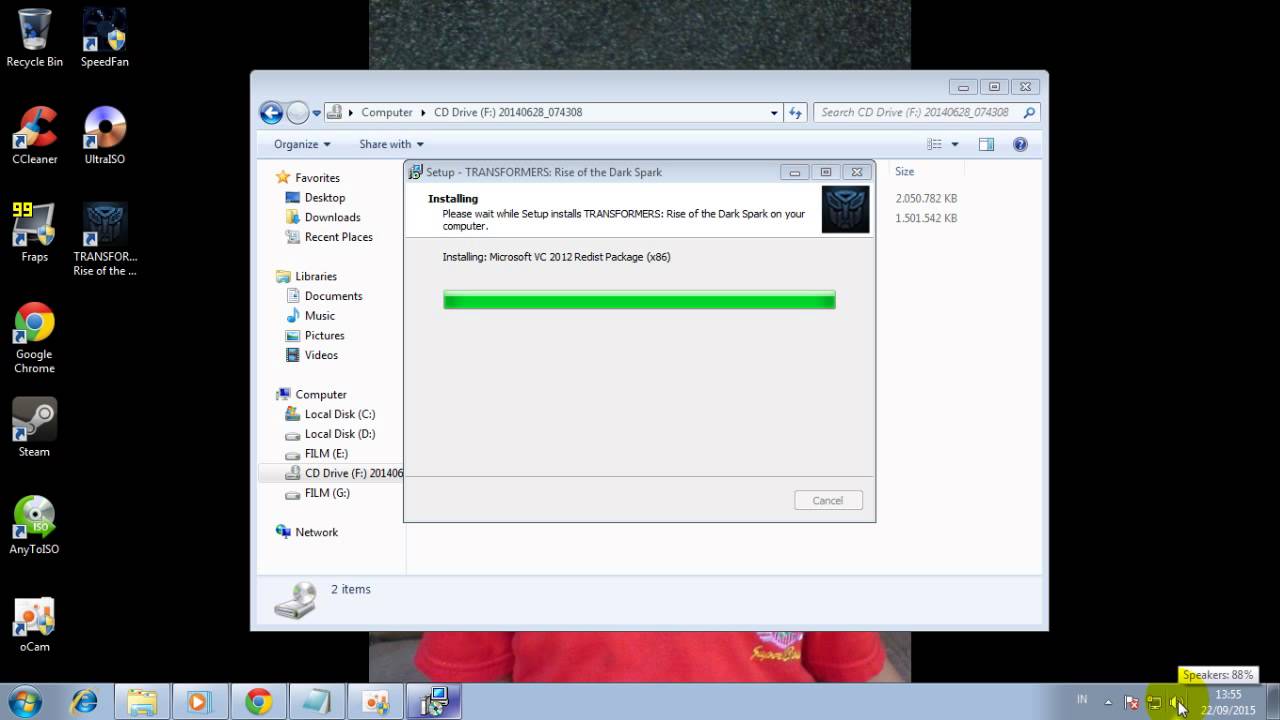Click the drive icon in Explorer details pane
Viewport: 1280px width, 720px height.
pyautogui.click(x=296, y=600)
